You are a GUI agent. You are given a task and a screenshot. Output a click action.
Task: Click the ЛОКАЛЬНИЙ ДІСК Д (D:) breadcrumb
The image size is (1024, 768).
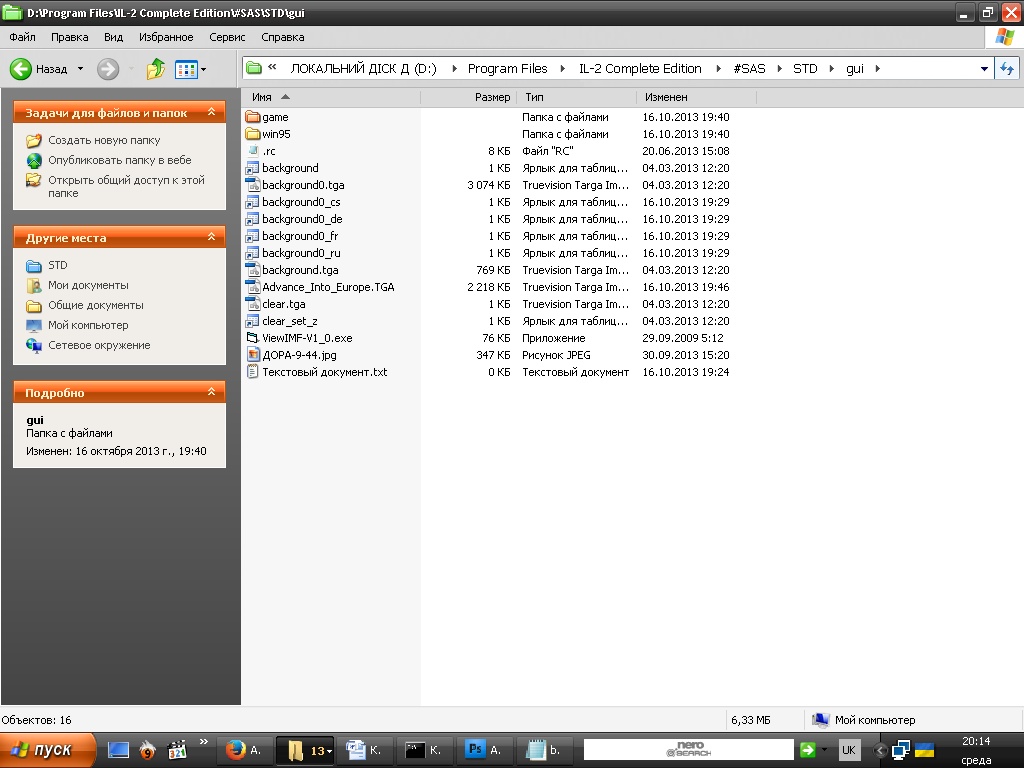pyautogui.click(x=363, y=69)
